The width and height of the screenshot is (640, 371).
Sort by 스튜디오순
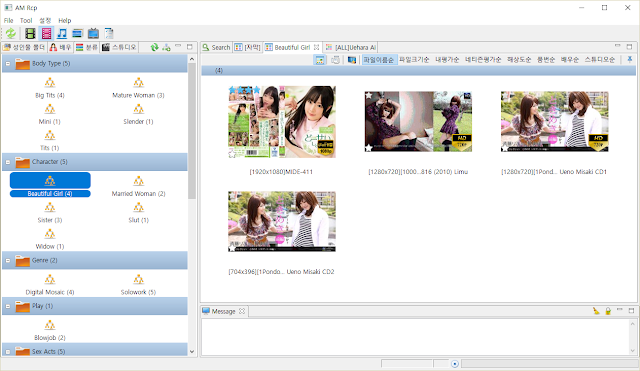pyautogui.click(x=600, y=60)
